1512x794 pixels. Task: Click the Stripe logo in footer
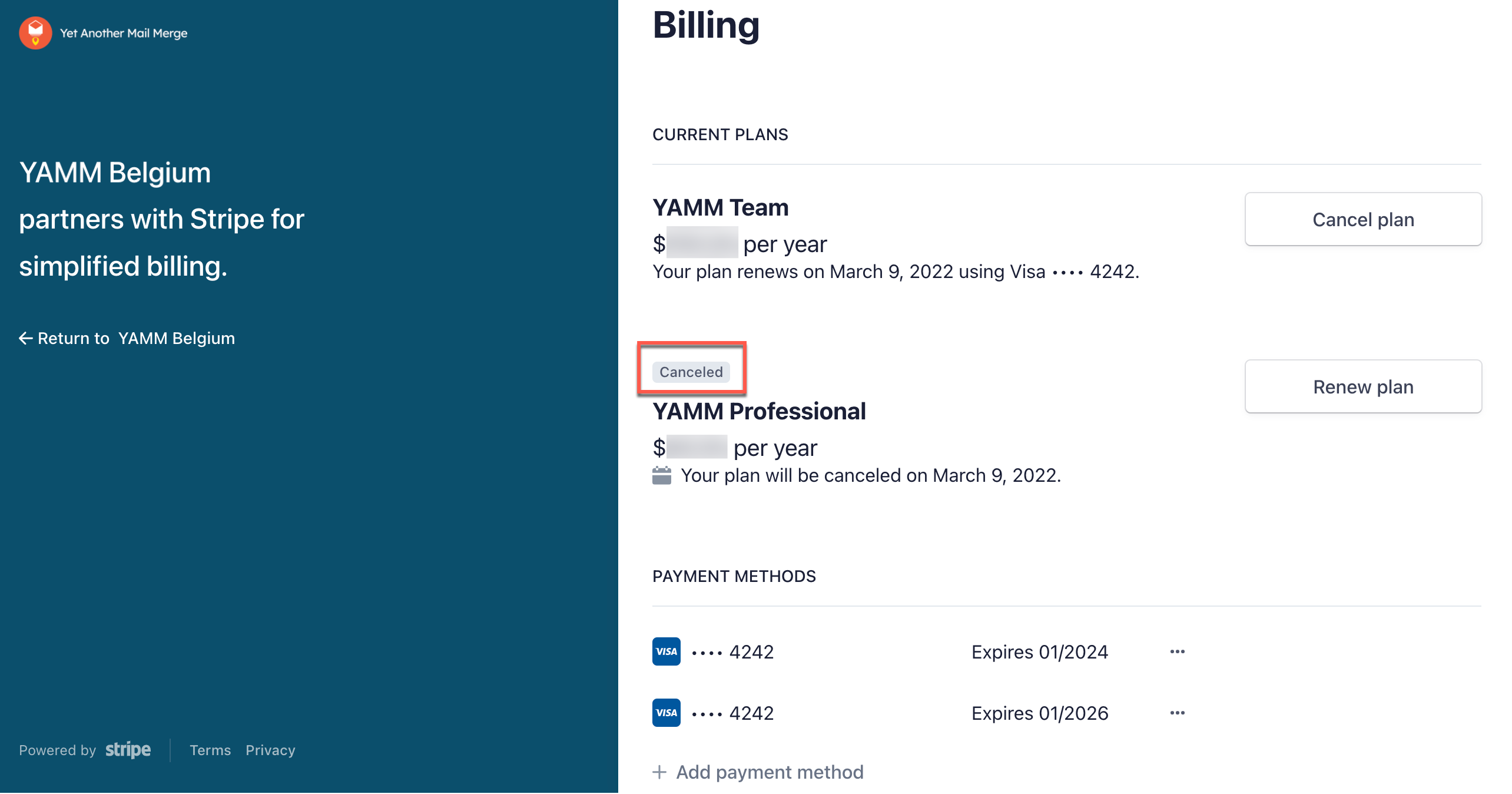tap(128, 750)
